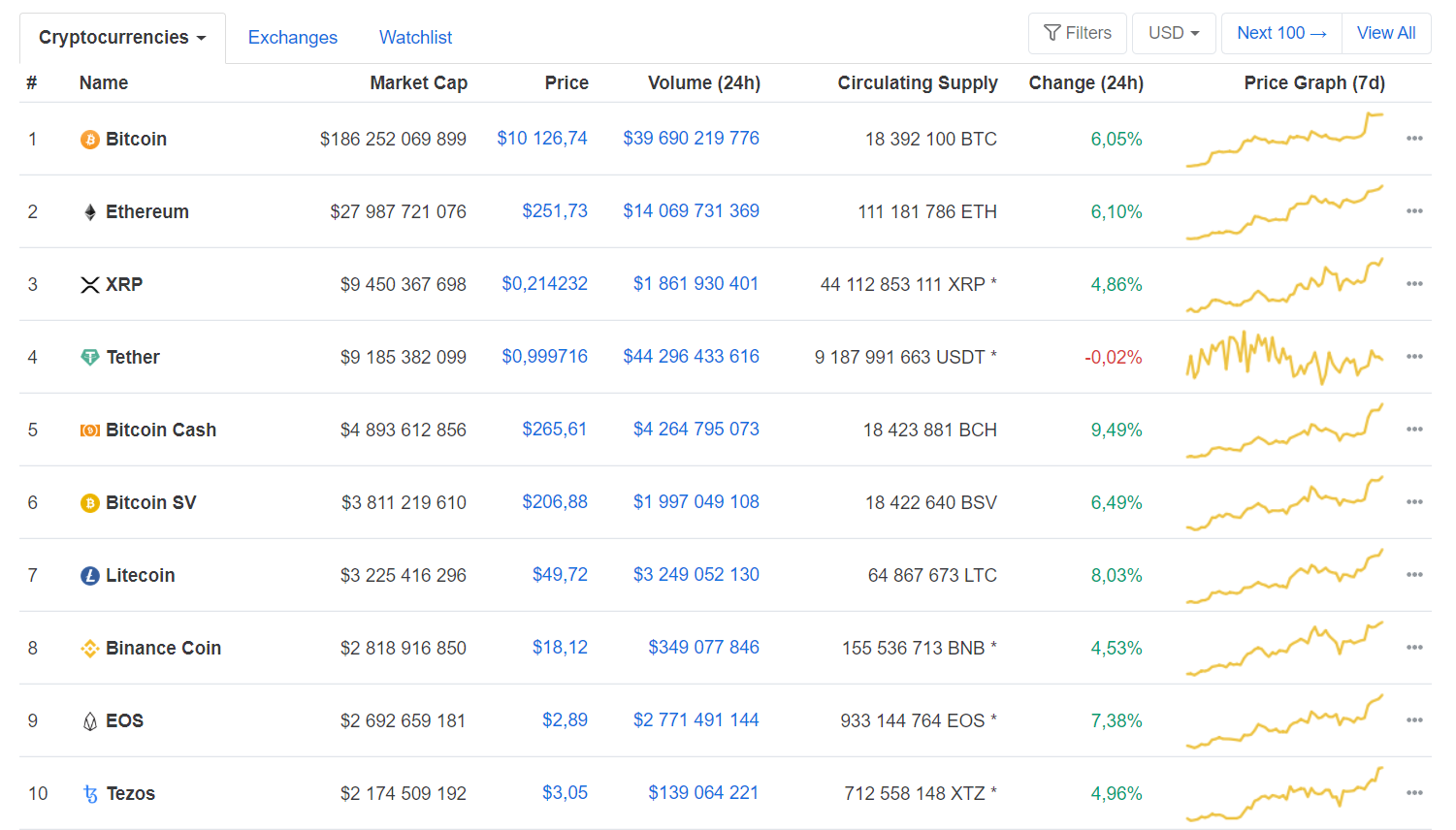The width and height of the screenshot is (1456, 830).
Task: Open the Filters button
Action: pos(1077,33)
